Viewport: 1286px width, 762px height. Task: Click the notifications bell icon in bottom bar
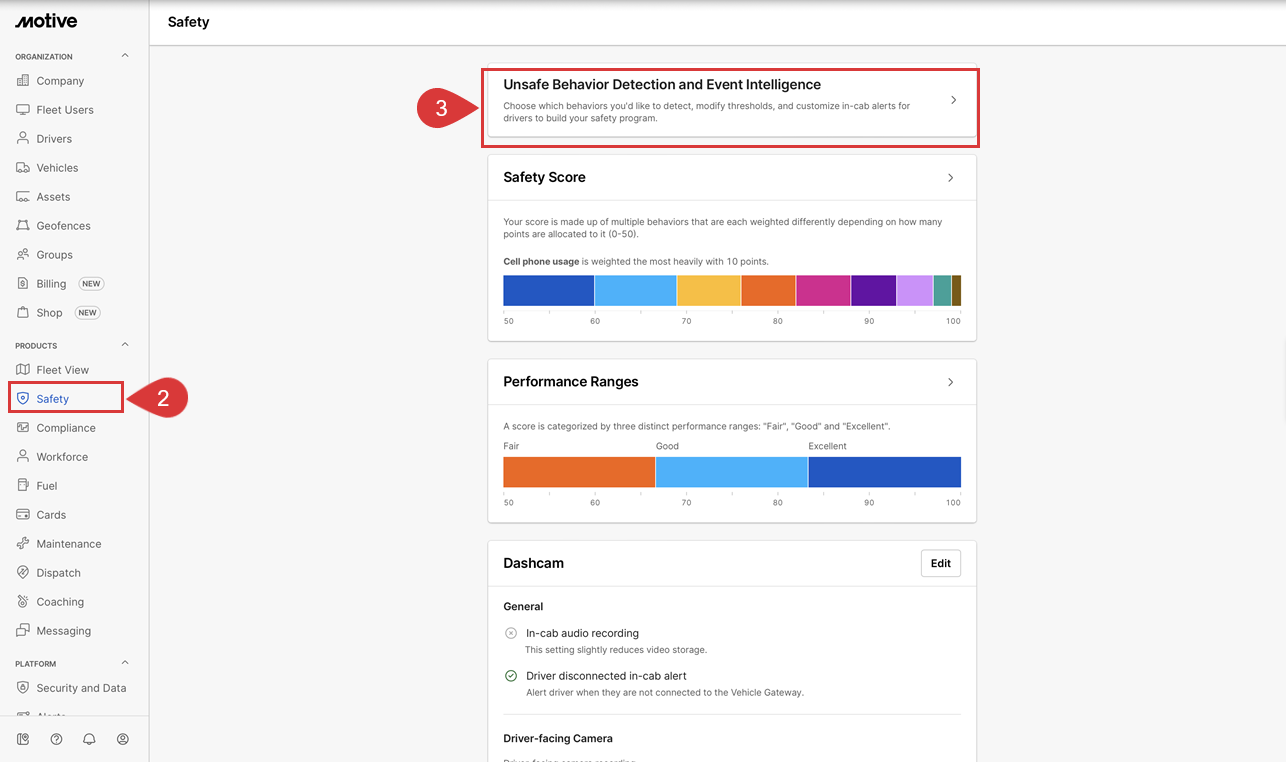[89, 739]
